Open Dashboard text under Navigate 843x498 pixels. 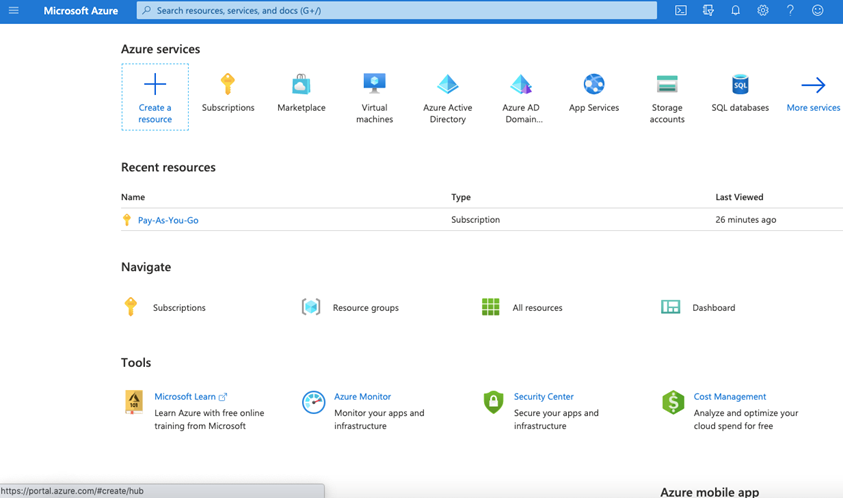(x=713, y=308)
